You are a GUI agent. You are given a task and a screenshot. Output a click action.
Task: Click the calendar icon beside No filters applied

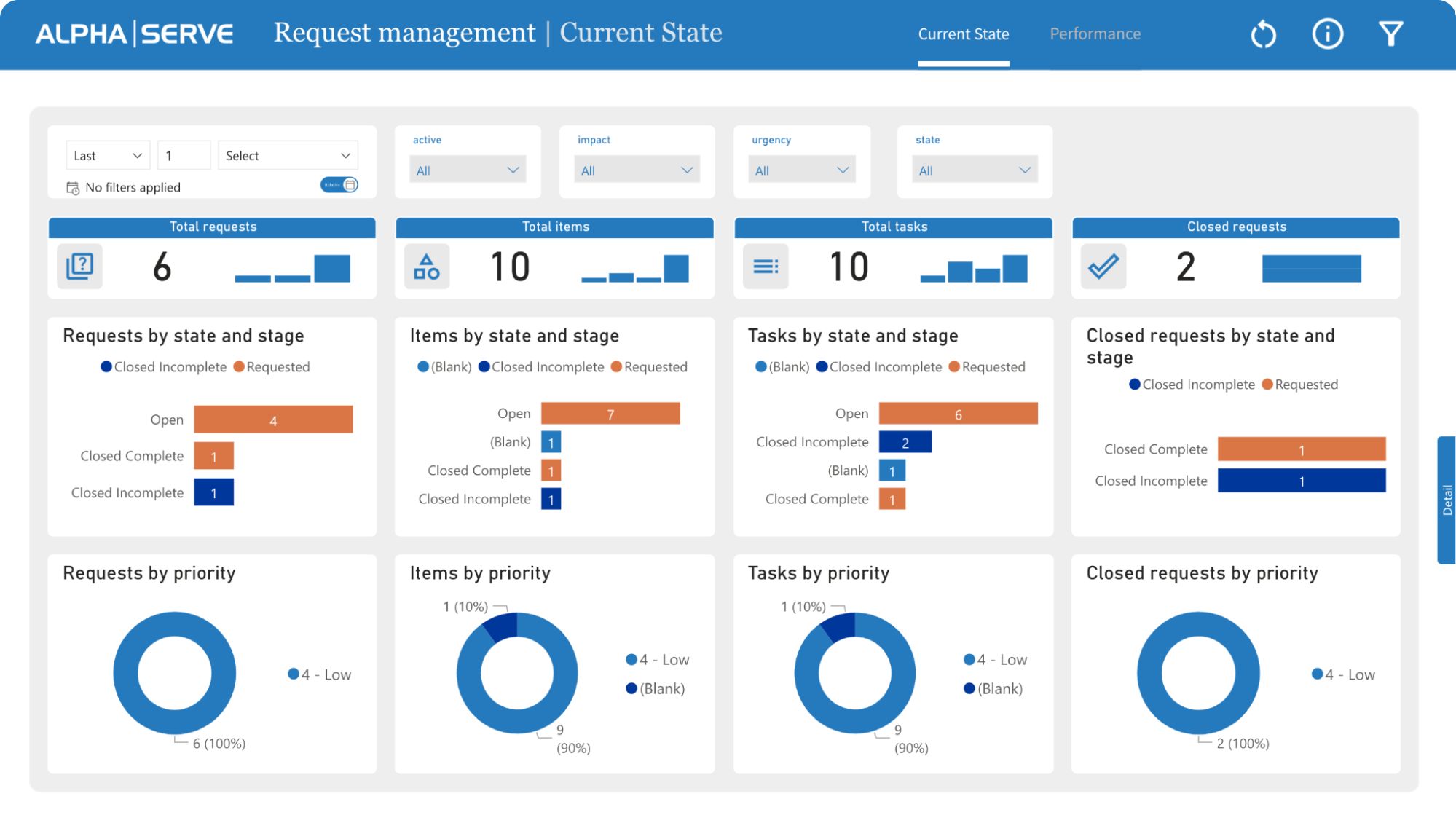click(72, 187)
